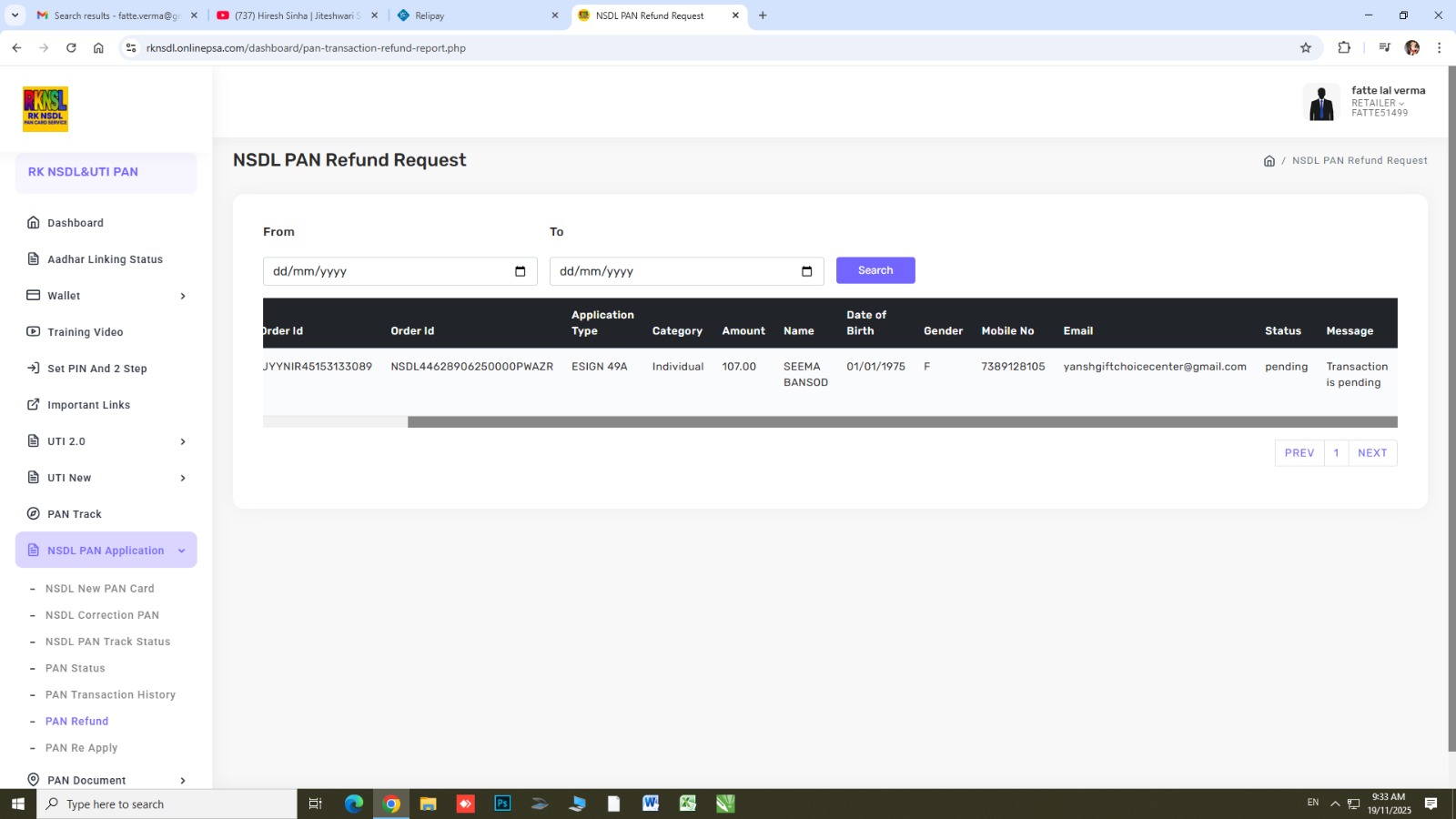Viewport: 1456px width, 819px height.
Task: Open calendar picker in From date field
Action: click(521, 271)
